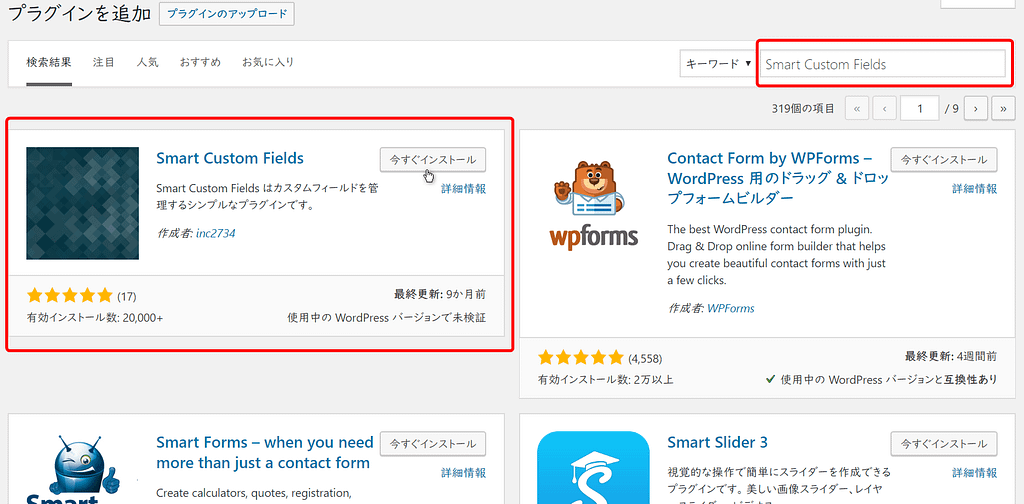Switch to 検索結果 tab

point(49,63)
